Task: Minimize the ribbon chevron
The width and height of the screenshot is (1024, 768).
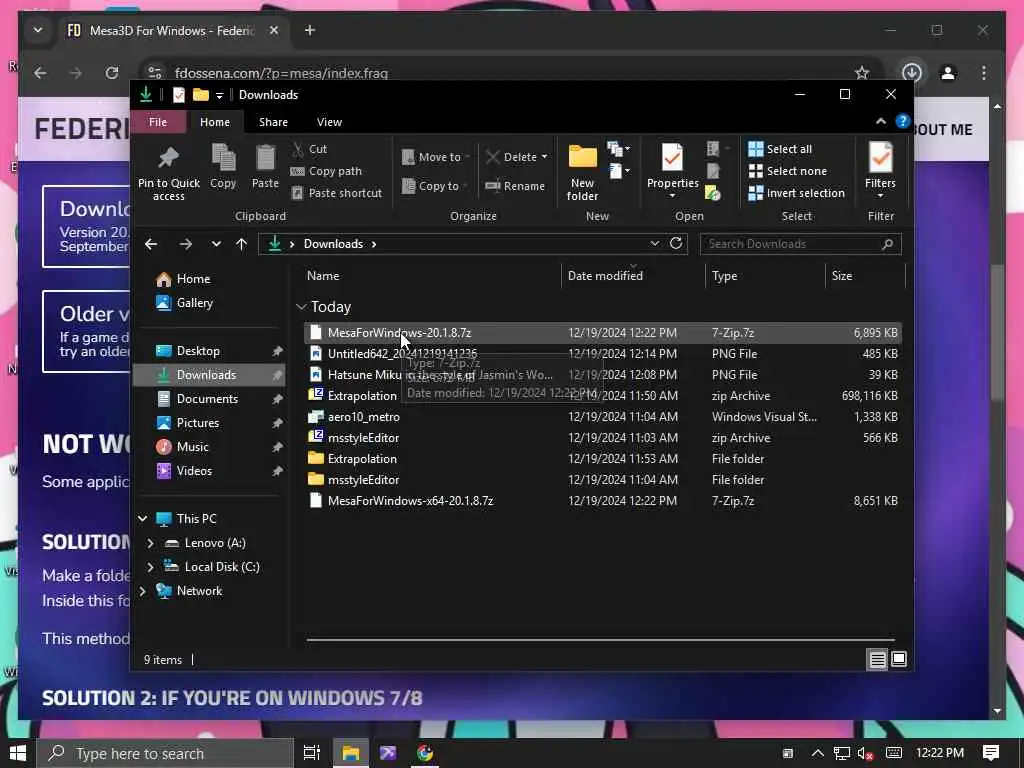Action: [x=881, y=121]
